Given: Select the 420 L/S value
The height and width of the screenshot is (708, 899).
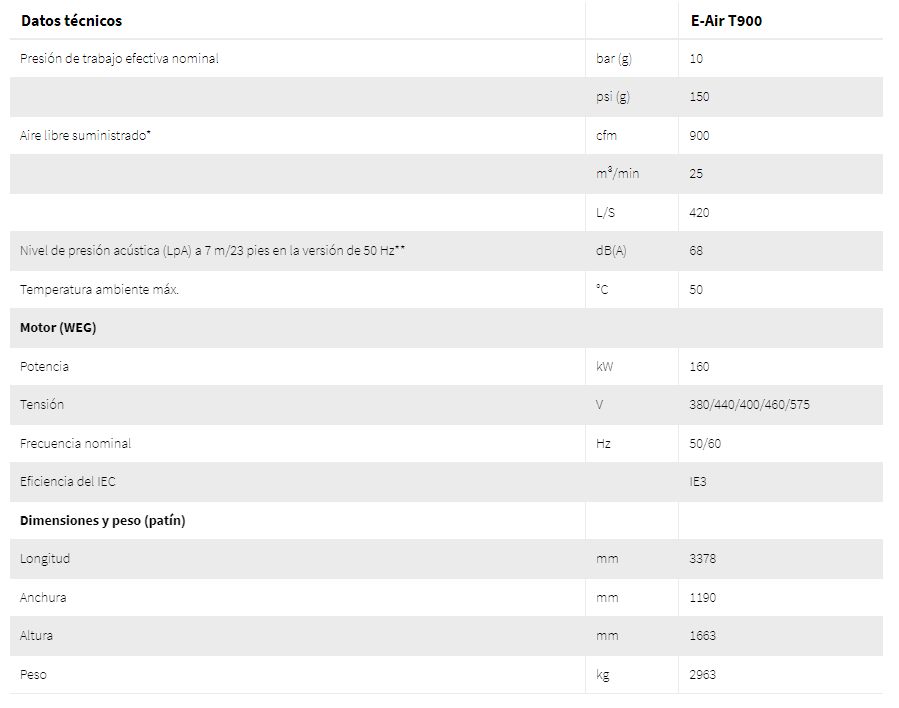Looking at the screenshot, I should (699, 213).
